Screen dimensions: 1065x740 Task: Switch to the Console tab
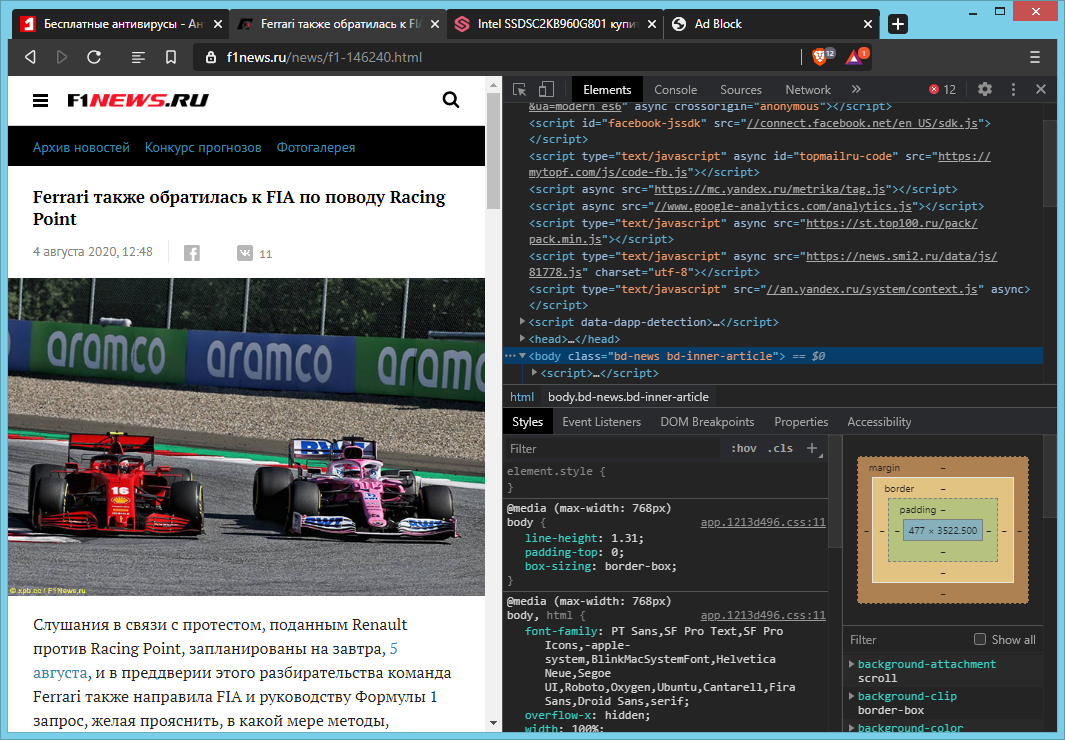click(676, 89)
